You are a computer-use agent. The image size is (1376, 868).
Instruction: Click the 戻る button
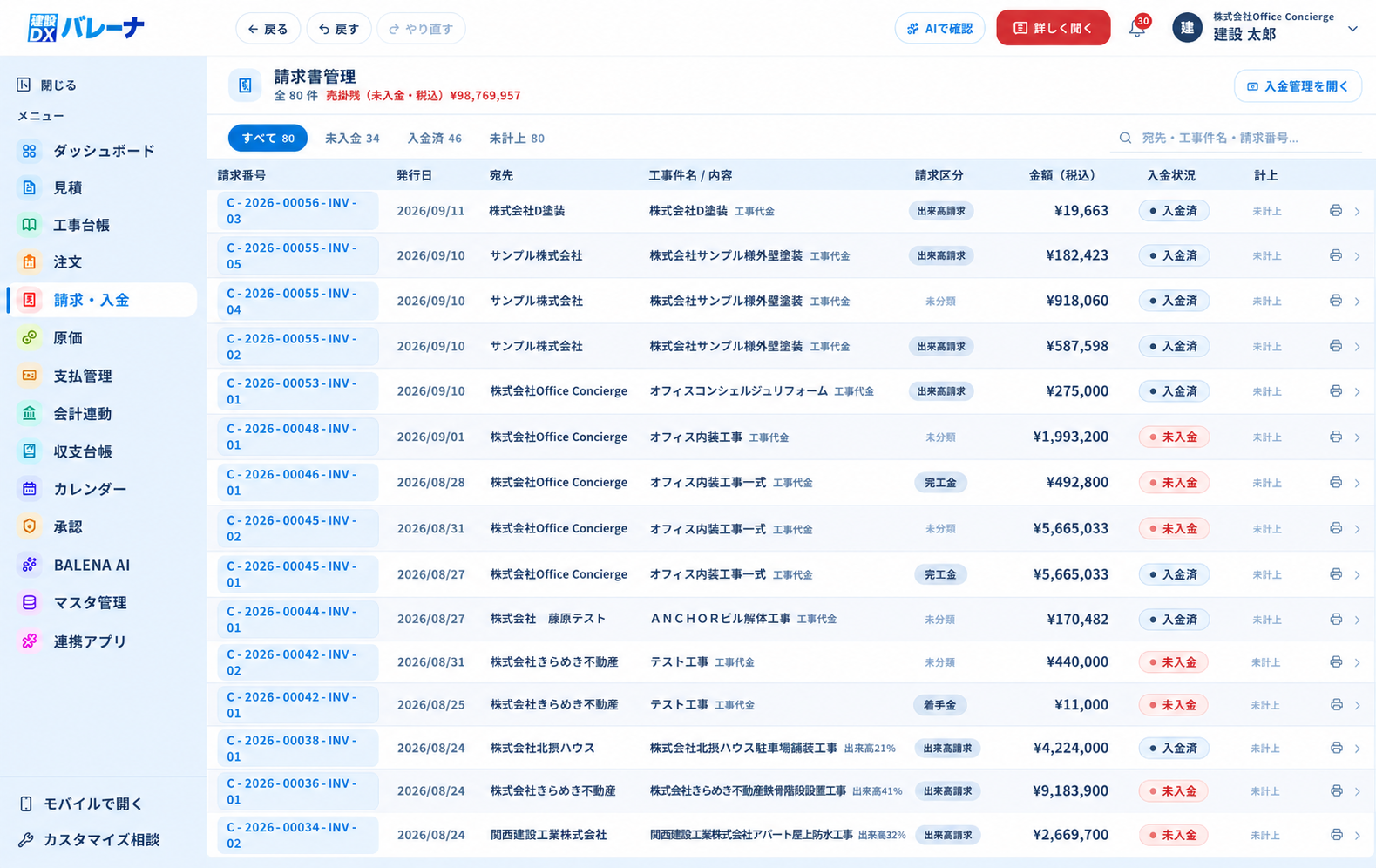268,29
